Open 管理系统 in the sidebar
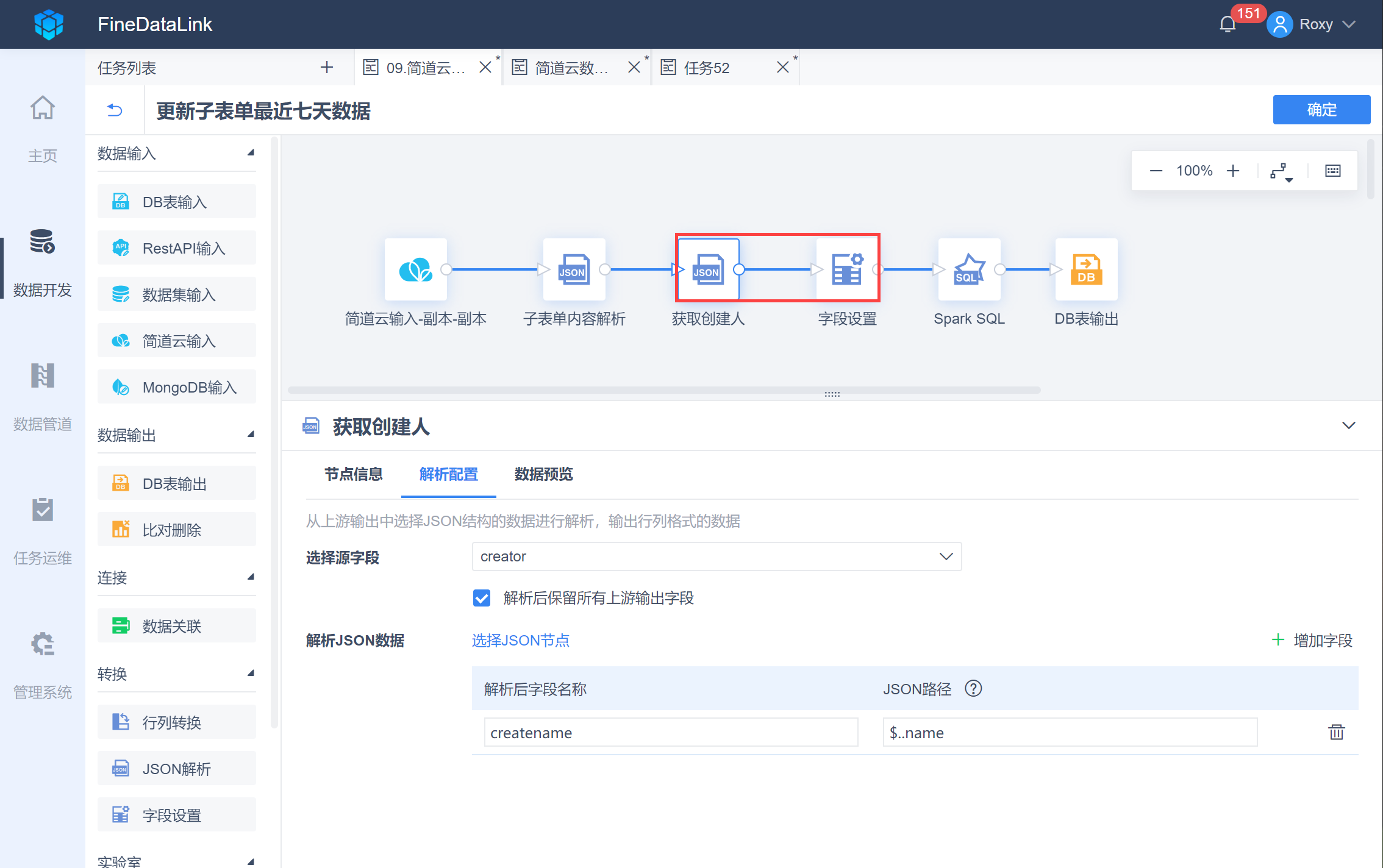 [42, 665]
